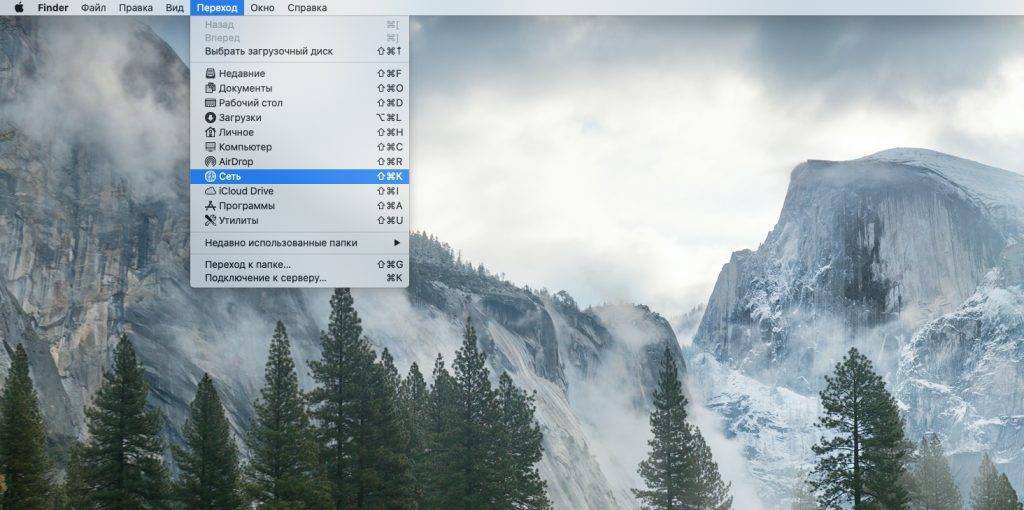Open the Правка menu
The height and width of the screenshot is (510, 1024).
tap(135, 8)
